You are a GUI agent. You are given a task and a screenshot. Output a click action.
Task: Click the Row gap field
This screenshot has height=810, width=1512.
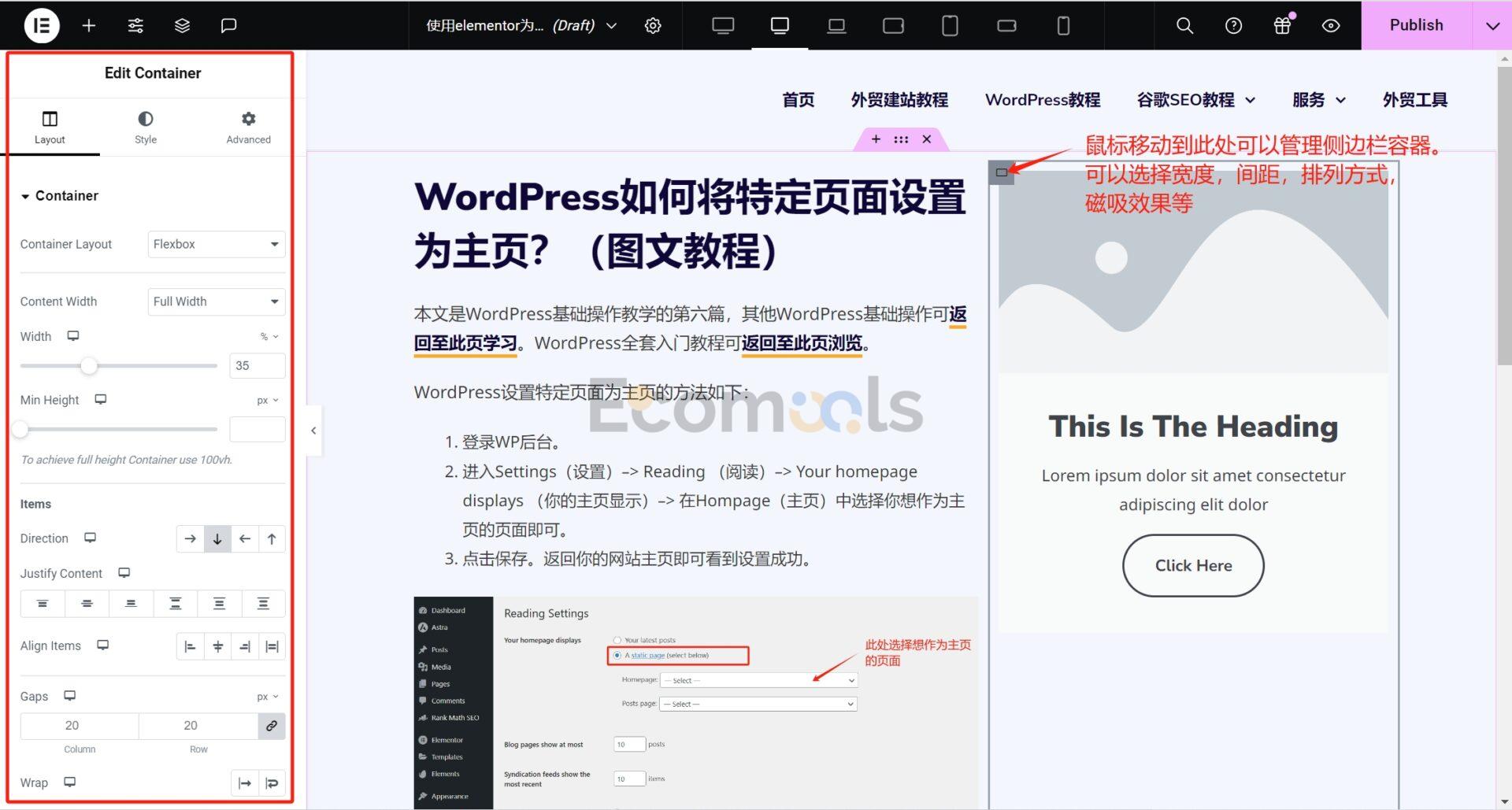(x=198, y=726)
